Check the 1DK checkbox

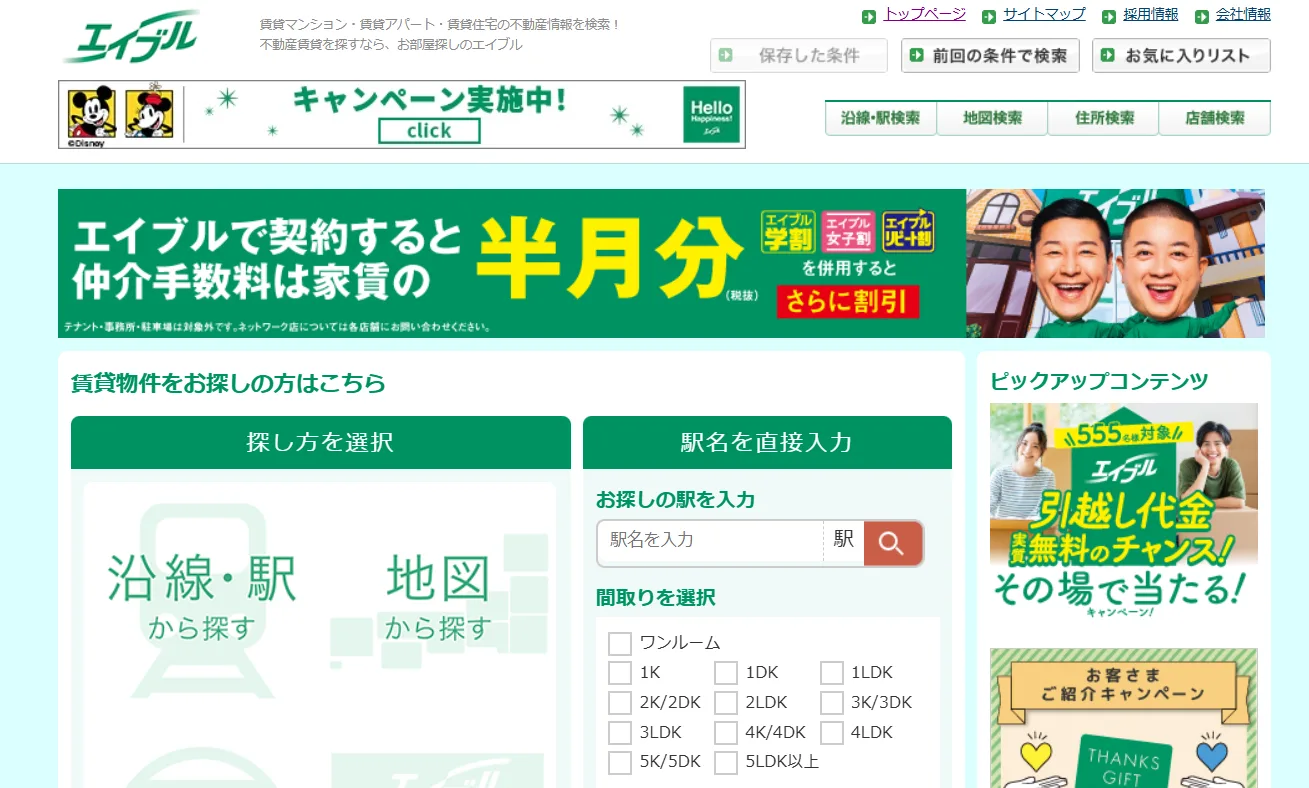point(726,673)
